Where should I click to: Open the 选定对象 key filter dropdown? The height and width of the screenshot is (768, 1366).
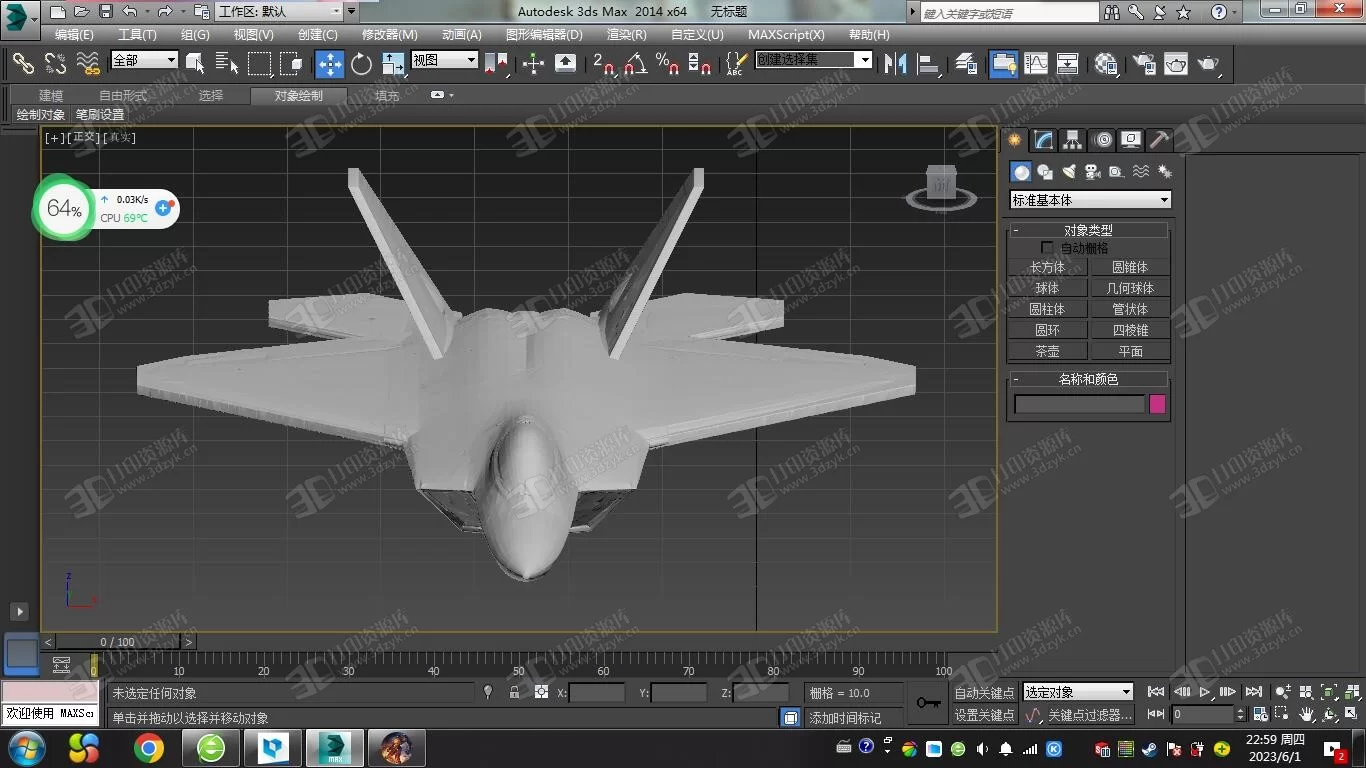(1077, 692)
